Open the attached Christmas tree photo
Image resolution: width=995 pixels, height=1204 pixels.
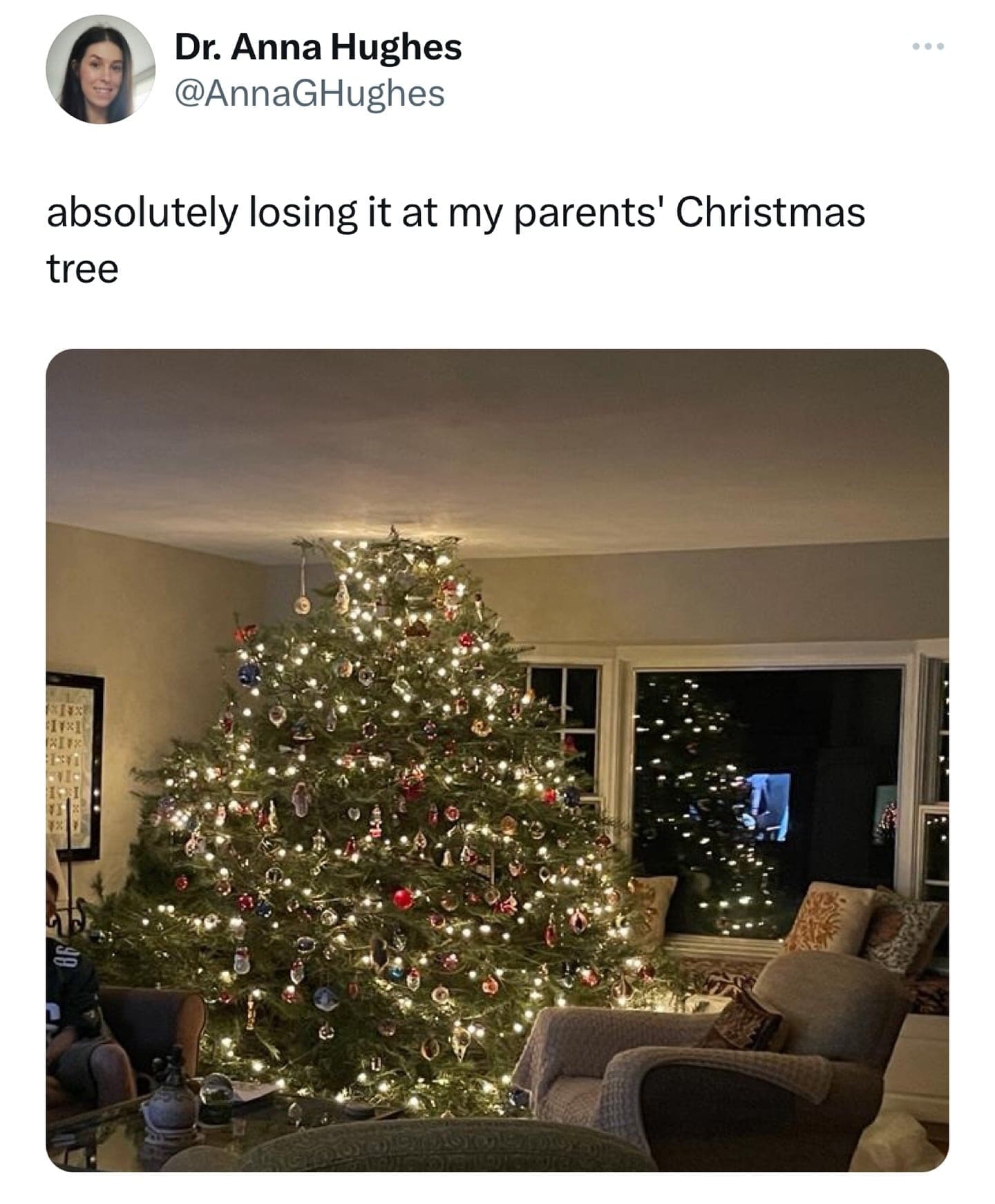click(x=497, y=761)
